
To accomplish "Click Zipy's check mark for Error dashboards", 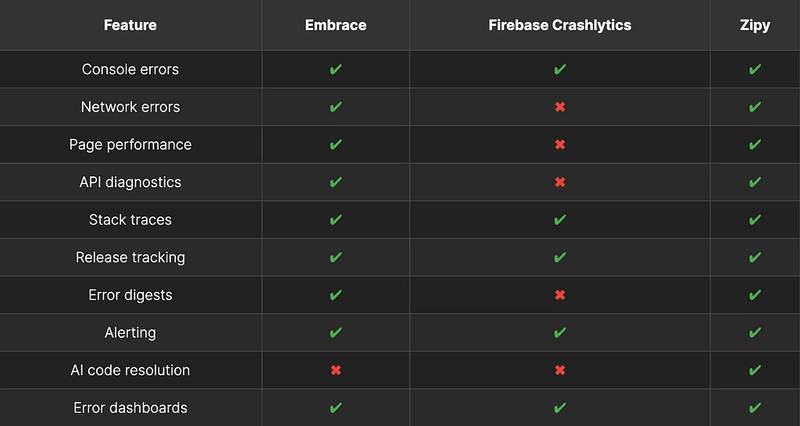I will [755, 408].
